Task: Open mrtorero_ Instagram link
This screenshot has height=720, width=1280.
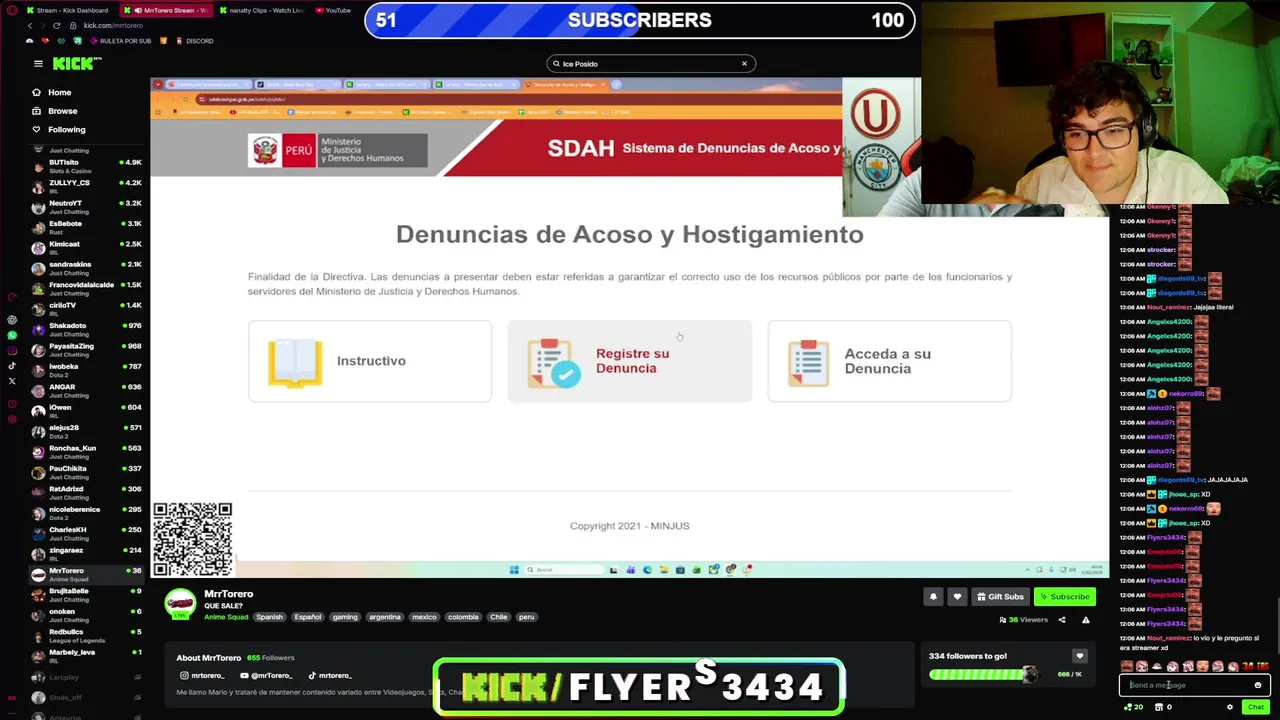Action: (202, 676)
